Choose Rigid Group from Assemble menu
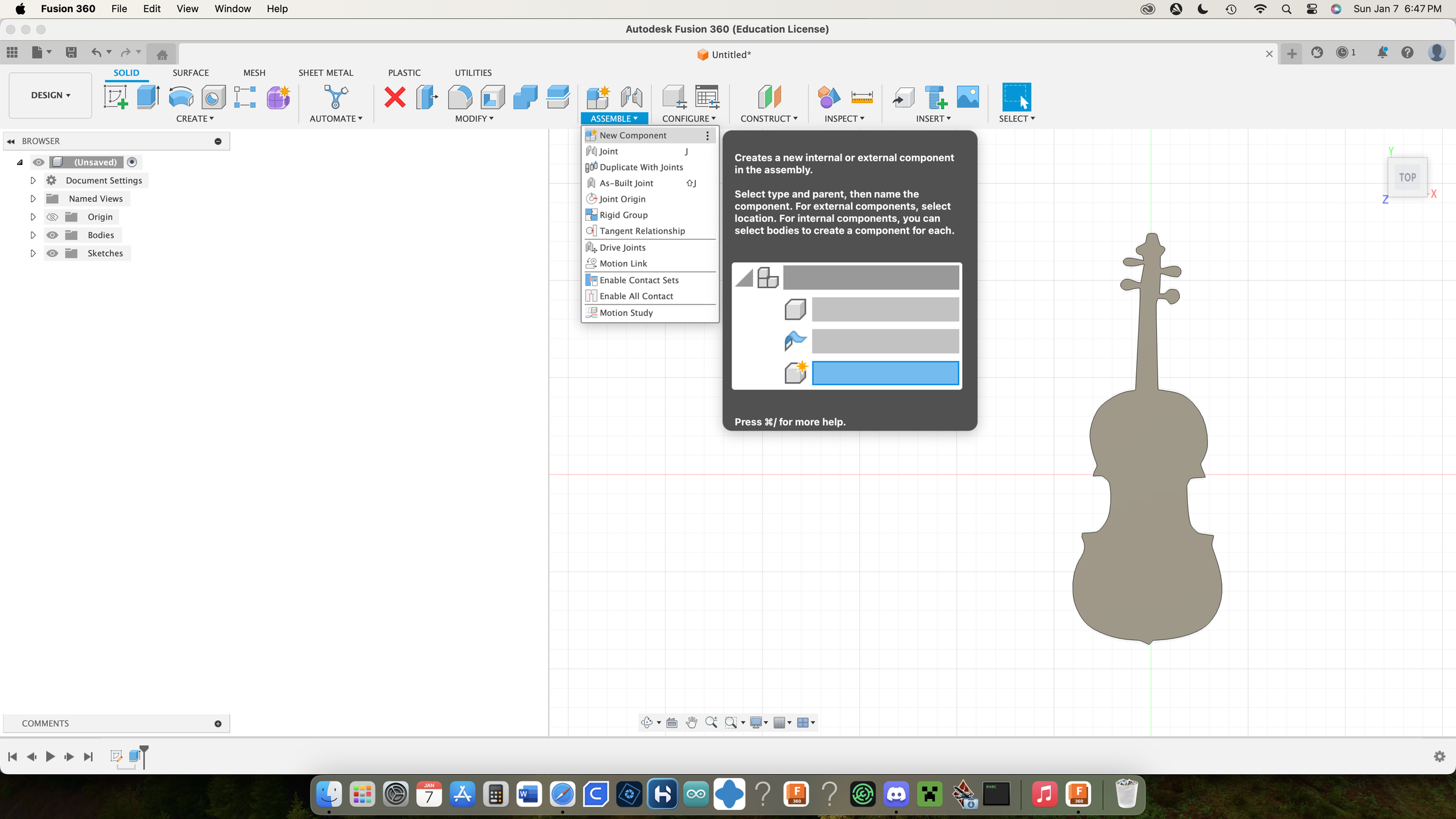 click(624, 215)
